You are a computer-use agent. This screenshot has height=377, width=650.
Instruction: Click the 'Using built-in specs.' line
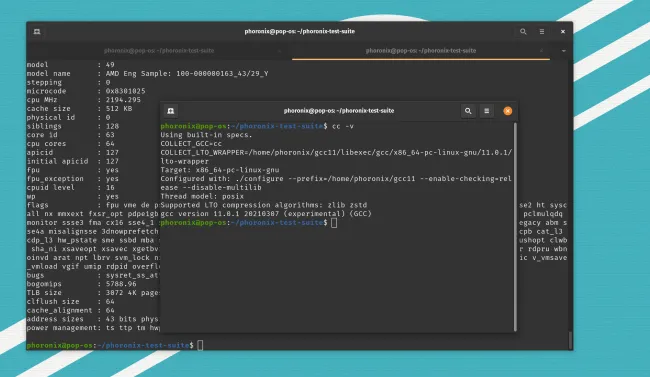tap(206, 135)
